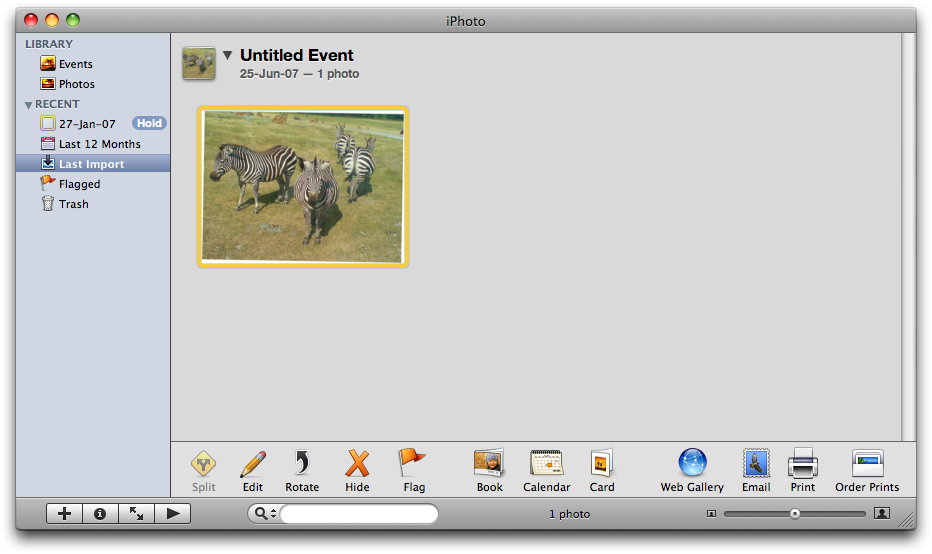Image resolution: width=932 pixels, height=554 pixels.
Task: Flag the zebra photo
Action: coord(413,463)
